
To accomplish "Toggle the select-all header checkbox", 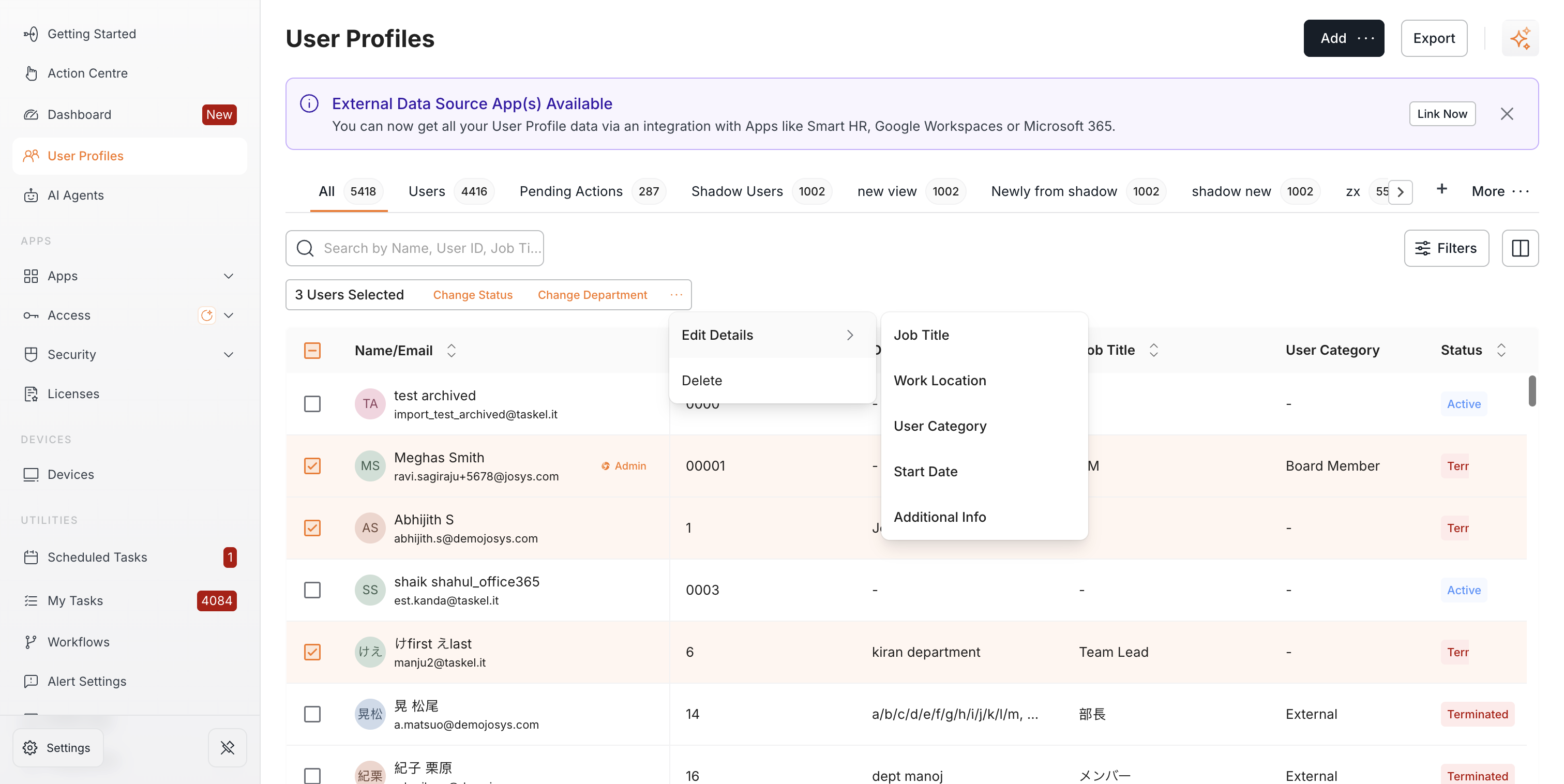I will pyautogui.click(x=312, y=351).
